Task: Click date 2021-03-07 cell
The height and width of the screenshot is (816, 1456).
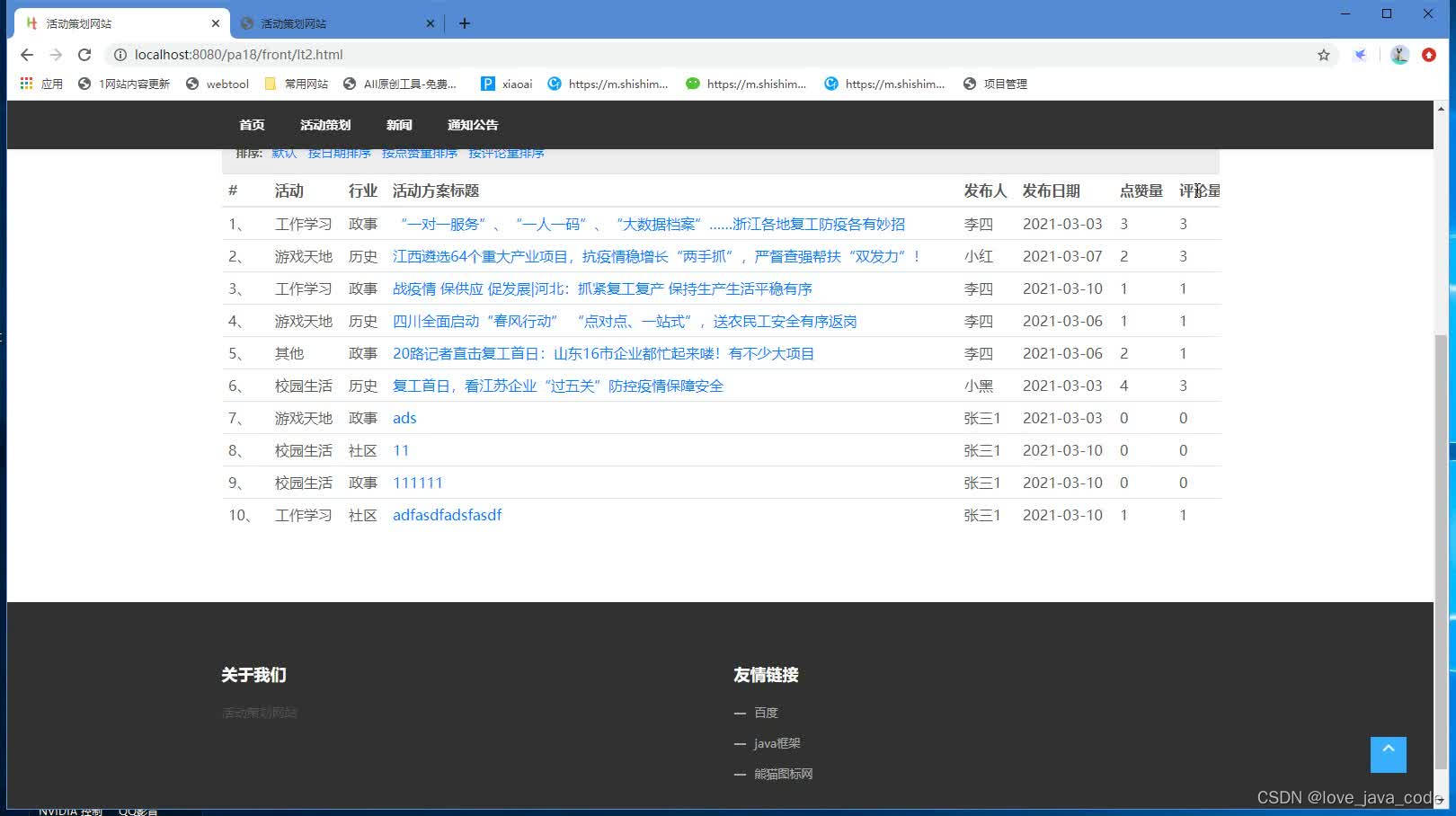Action: tap(1062, 256)
